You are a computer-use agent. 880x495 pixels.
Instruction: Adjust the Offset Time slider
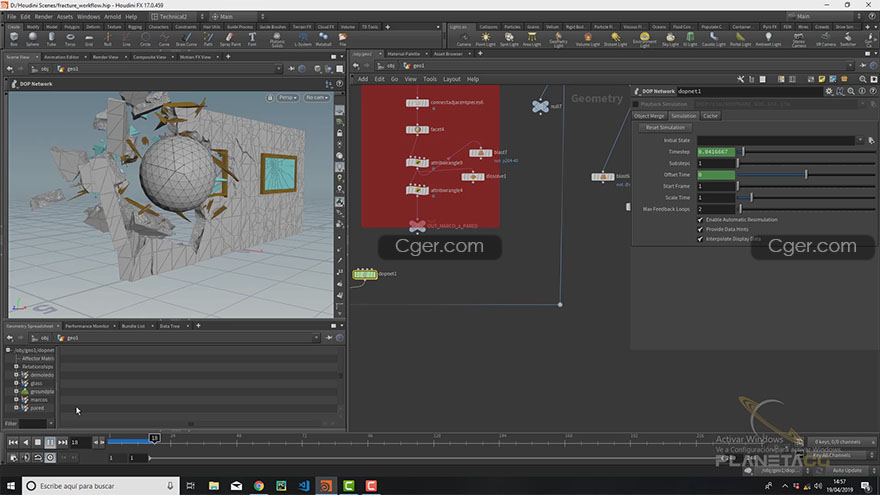pyautogui.click(x=806, y=175)
